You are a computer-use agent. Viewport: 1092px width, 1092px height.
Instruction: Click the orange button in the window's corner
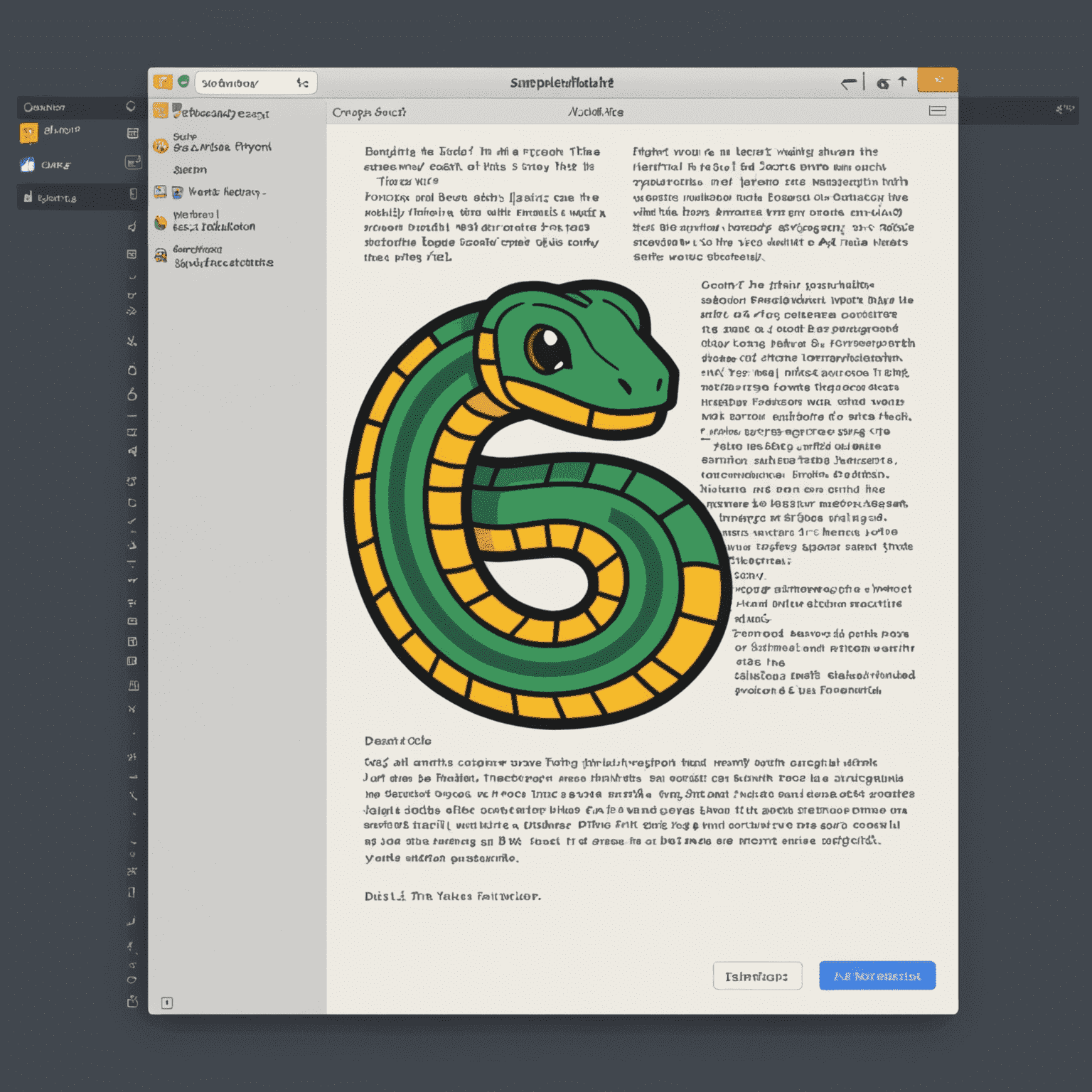coord(937,80)
